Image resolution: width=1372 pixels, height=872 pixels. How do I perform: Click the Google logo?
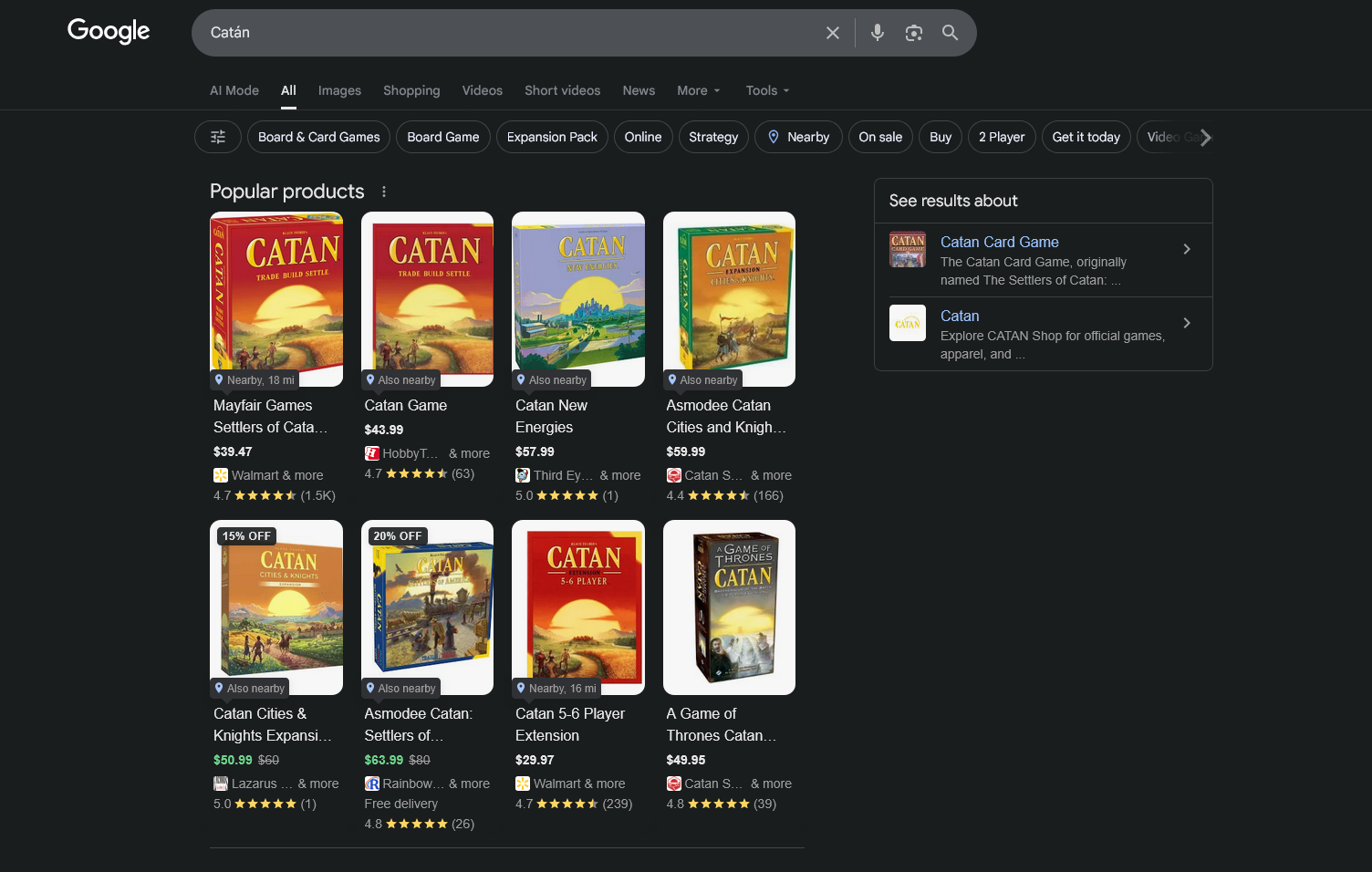(x=109, y=31)
